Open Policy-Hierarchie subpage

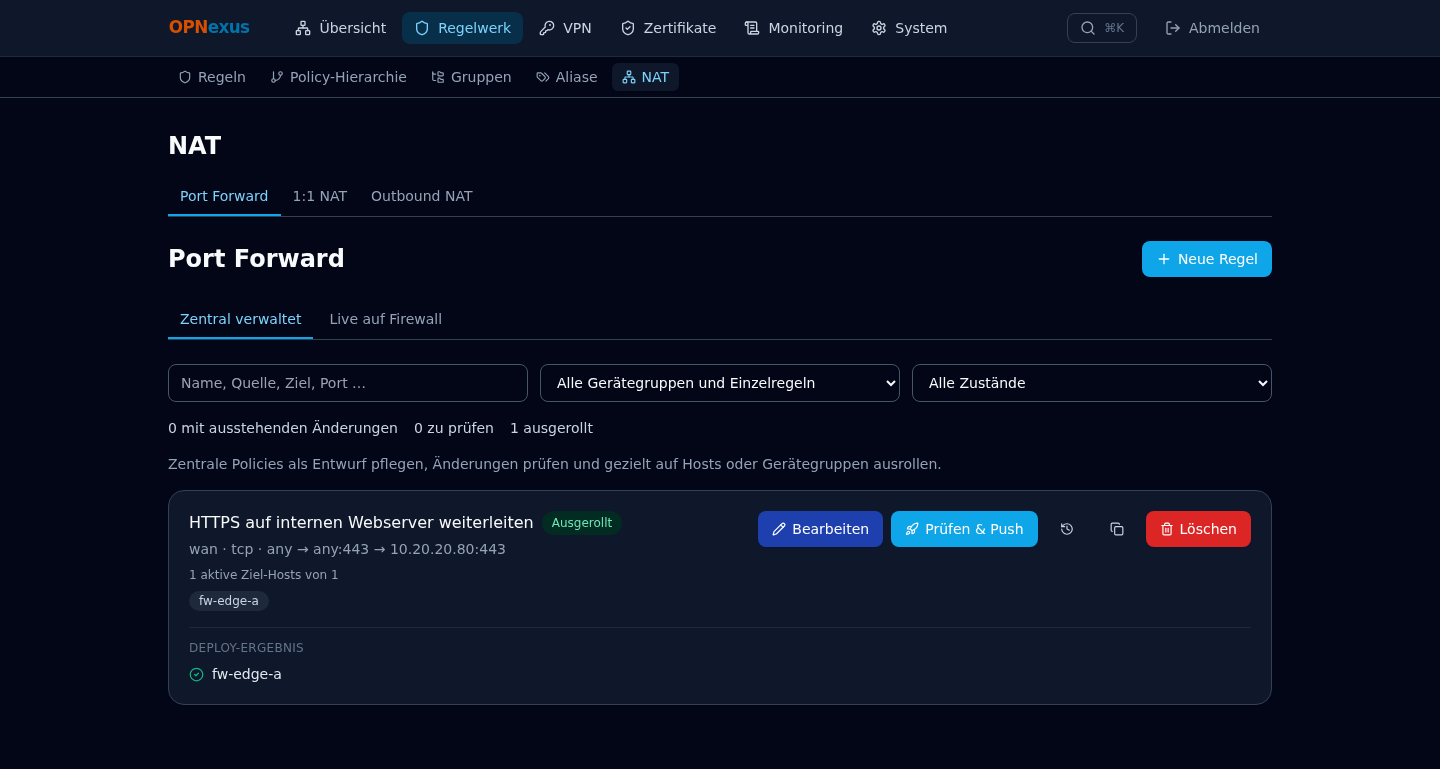[x=338, y=77]
